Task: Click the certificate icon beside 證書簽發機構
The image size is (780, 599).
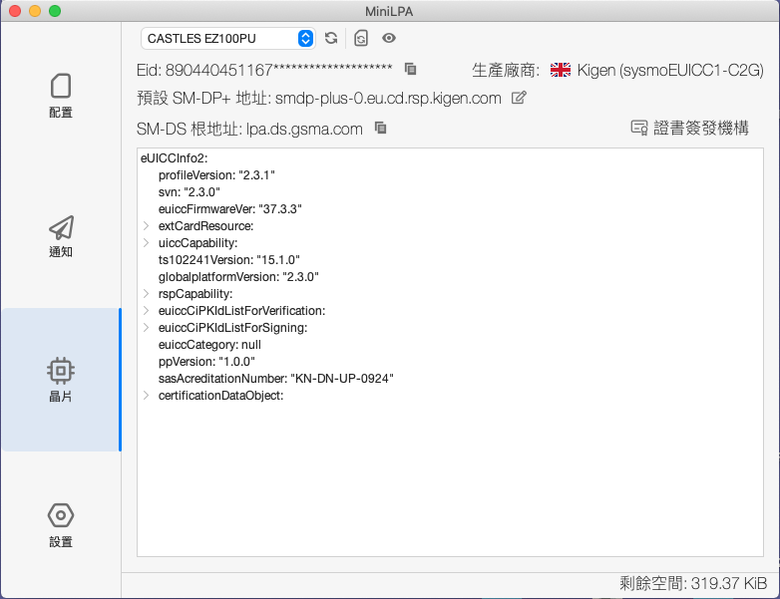Action: 639,128
